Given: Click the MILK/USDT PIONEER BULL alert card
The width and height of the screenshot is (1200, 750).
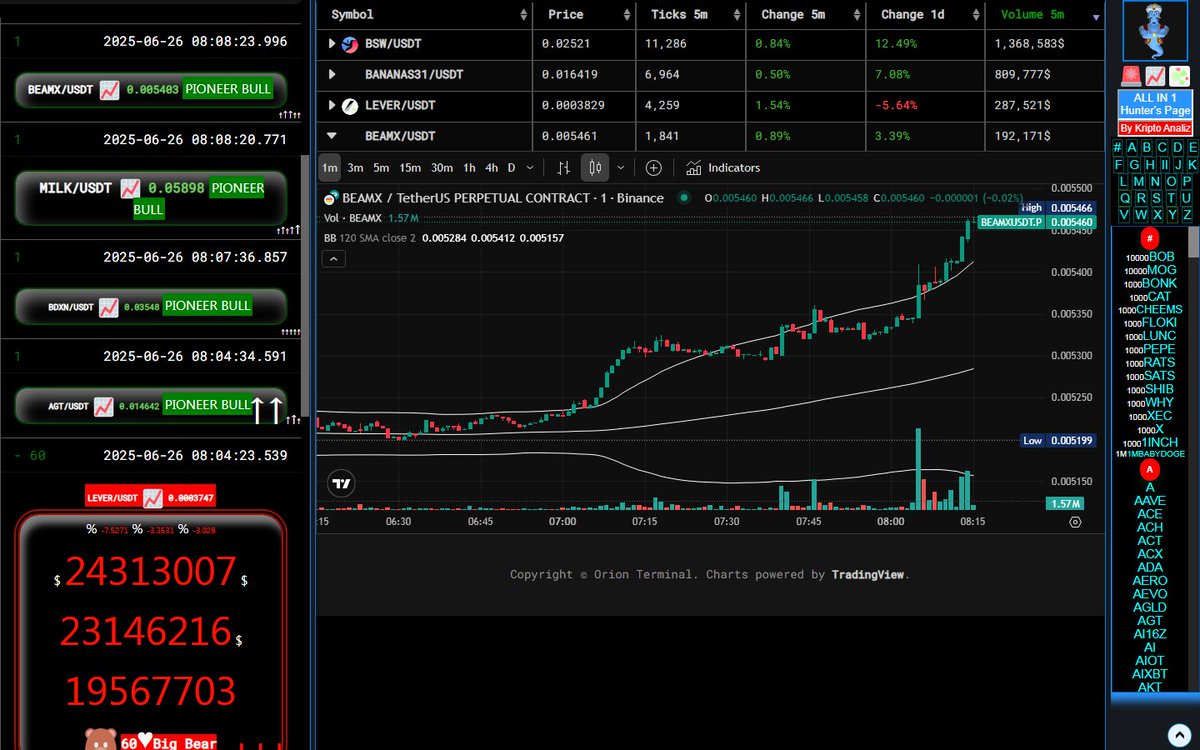Looking at the screenshot, I should [151, 197].
